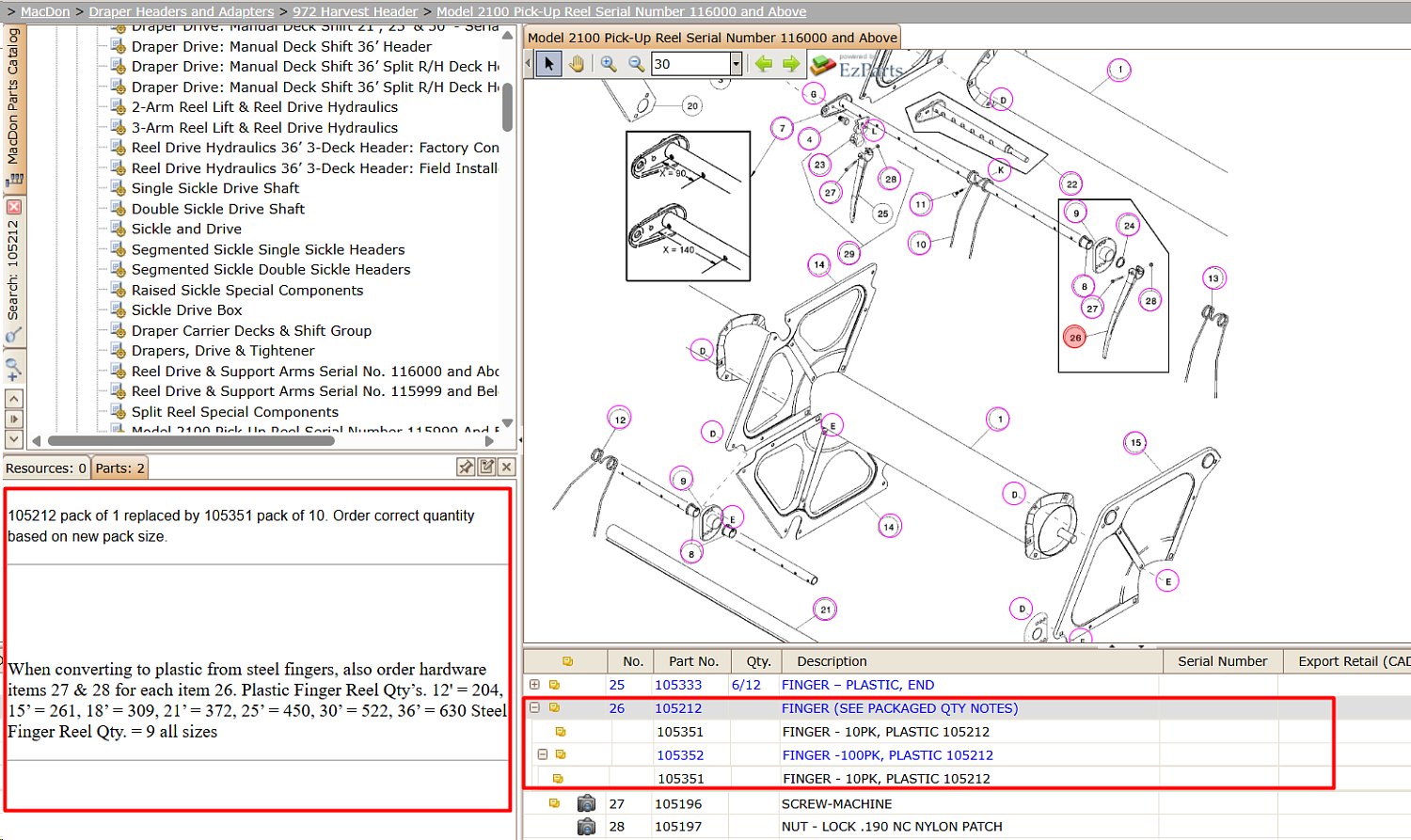Select the arrow pointer tool

(x=549, y=64)
